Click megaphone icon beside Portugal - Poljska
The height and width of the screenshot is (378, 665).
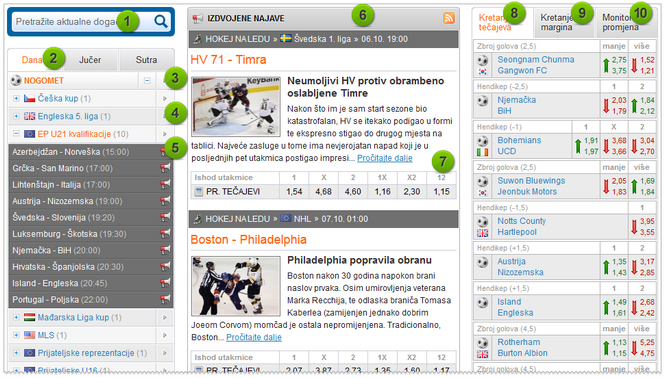point(165,300)
